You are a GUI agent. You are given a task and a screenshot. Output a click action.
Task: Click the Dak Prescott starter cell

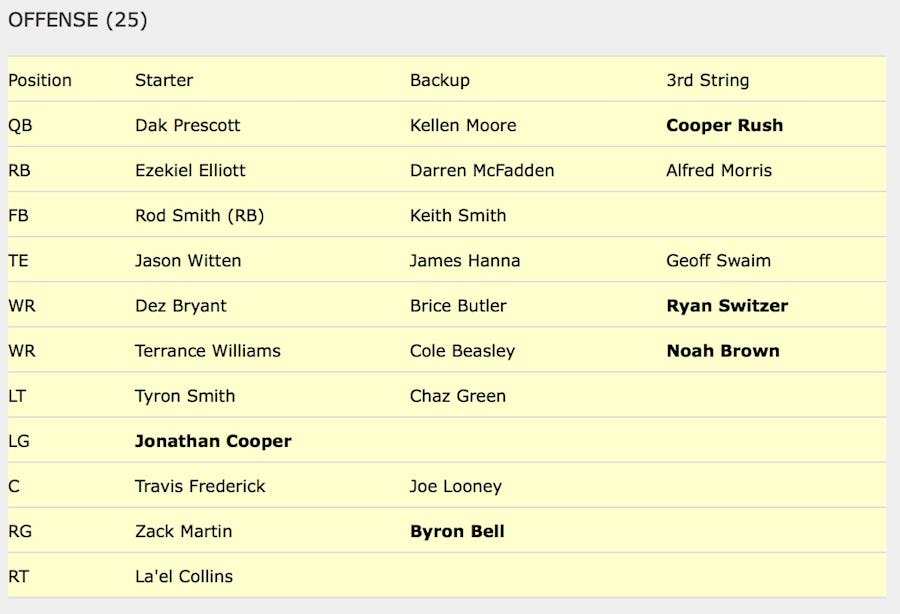188,125
